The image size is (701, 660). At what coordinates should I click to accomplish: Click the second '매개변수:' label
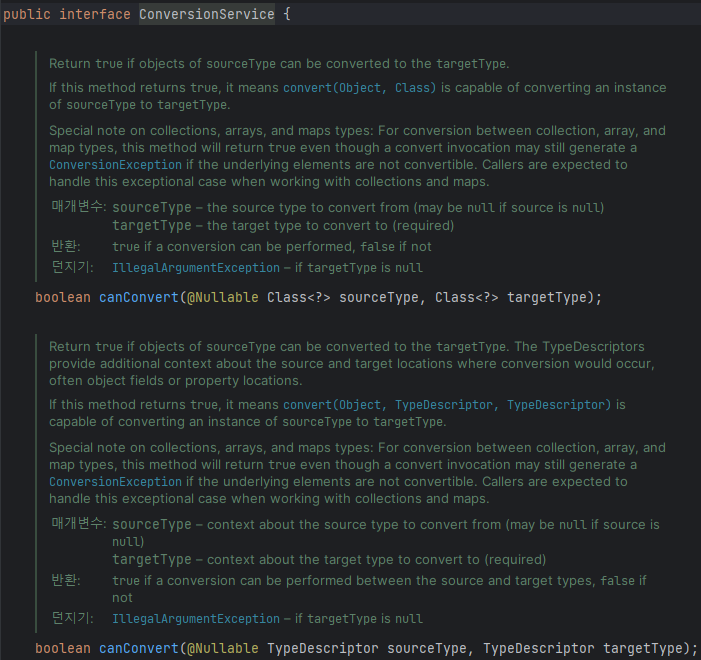(79, 523)
